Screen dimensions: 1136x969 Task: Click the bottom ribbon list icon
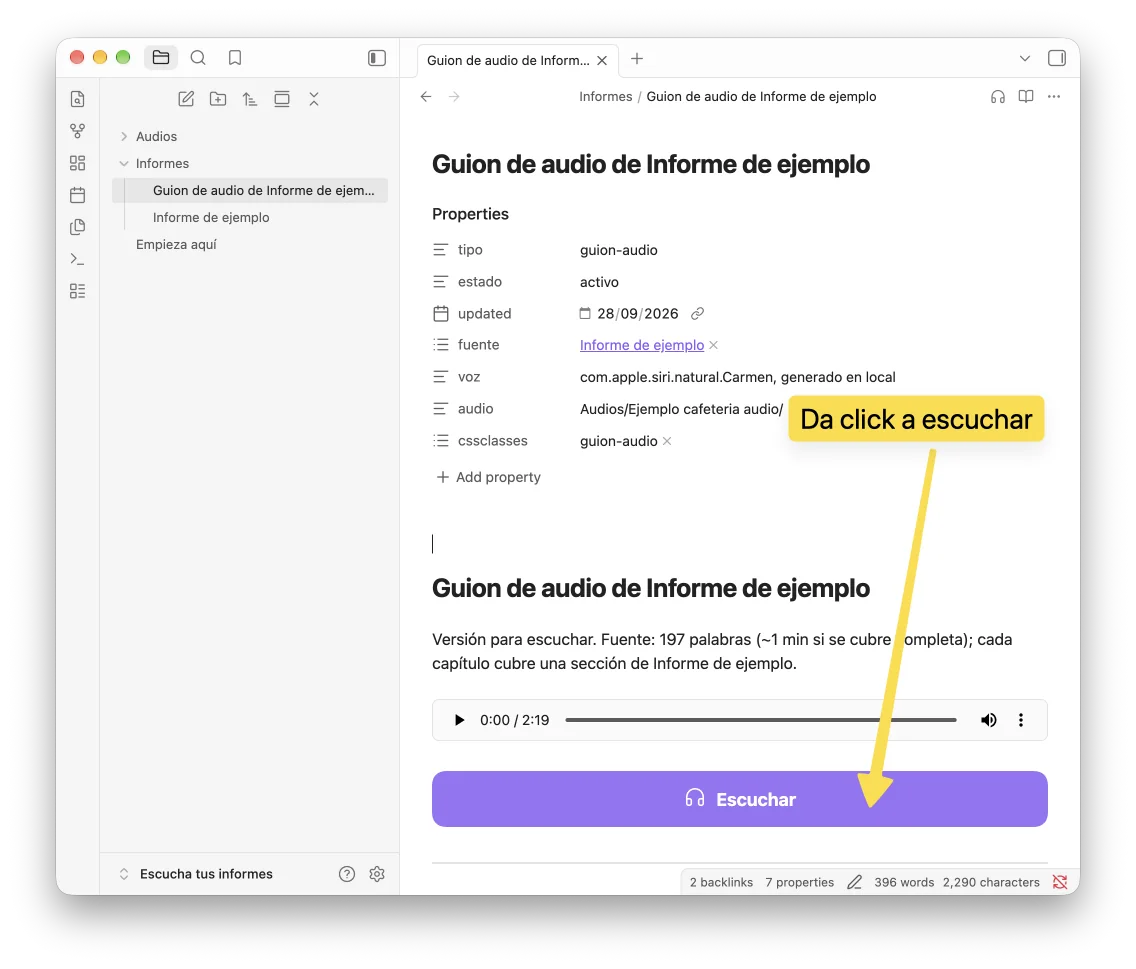coord(78,291)
